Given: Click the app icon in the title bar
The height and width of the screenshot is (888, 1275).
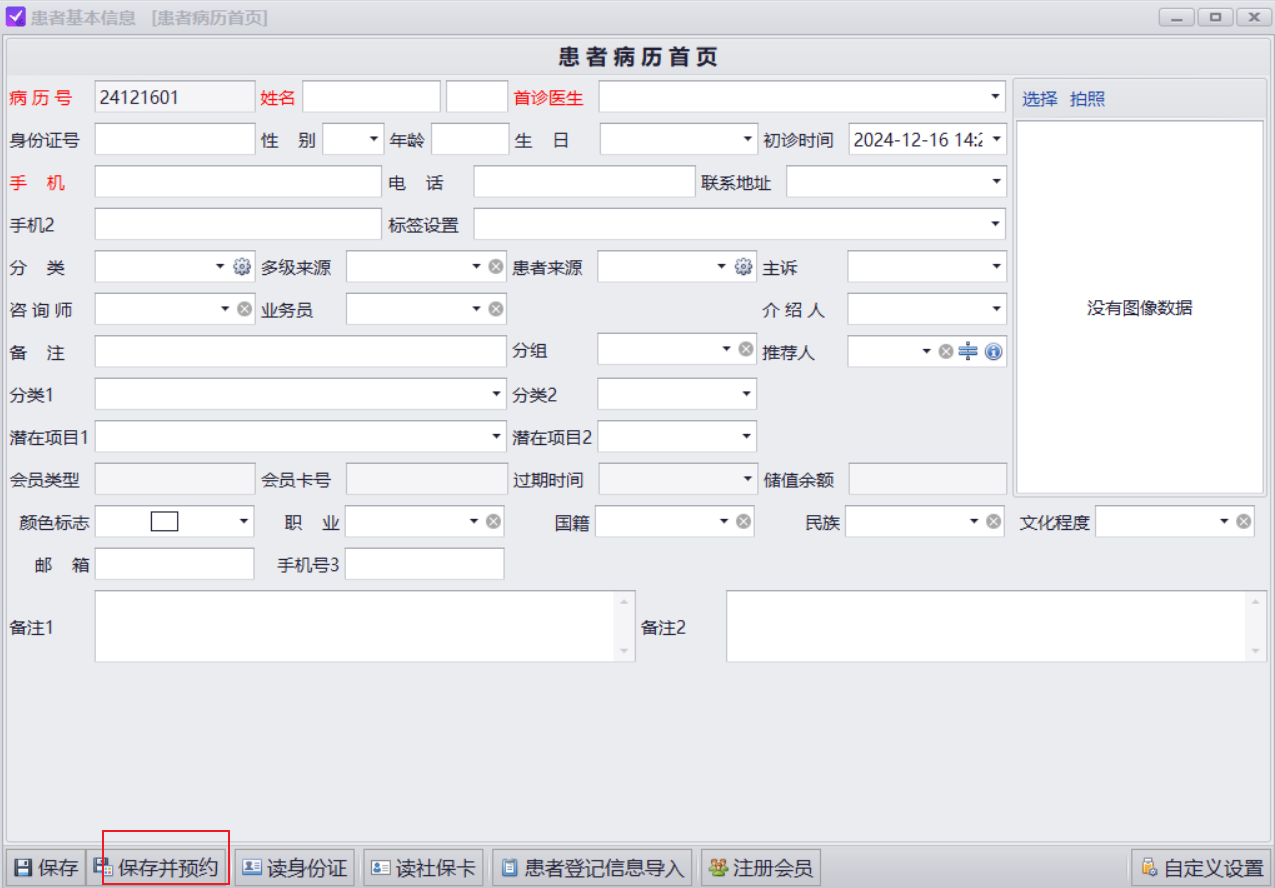Looking at the screenshot, I should tap(16, 17).
